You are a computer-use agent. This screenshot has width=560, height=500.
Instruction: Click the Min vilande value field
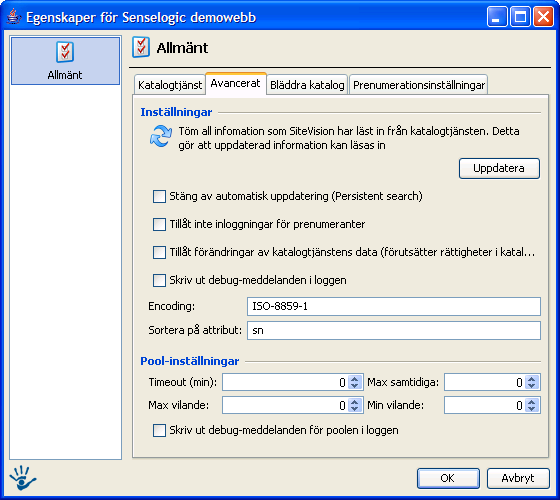click(485, 405)
